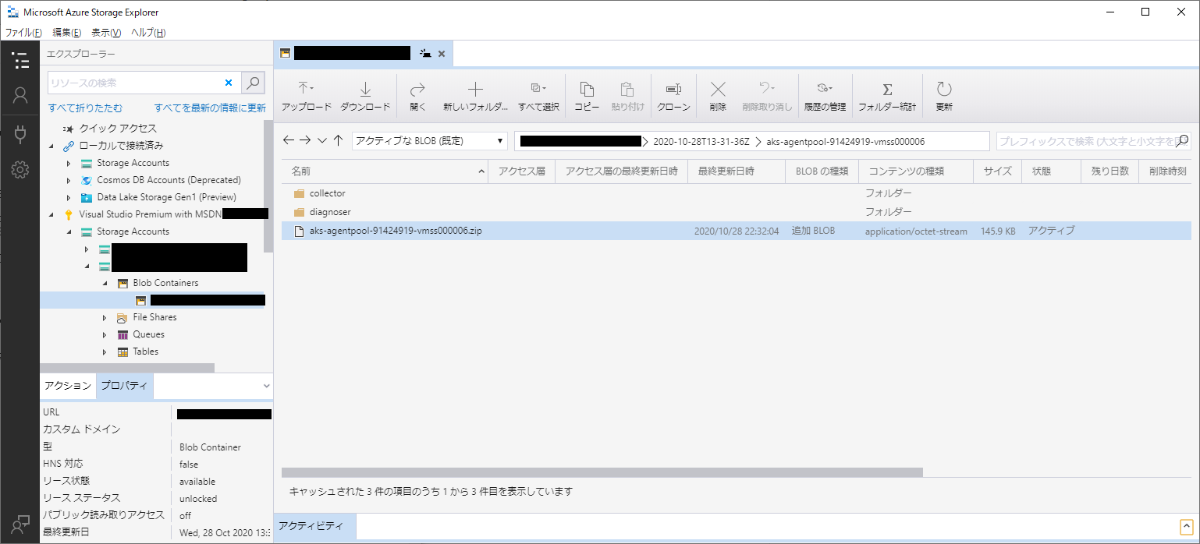Click Undelete (削除取り消し) toolbar button
The width and height of the screenshot is (1200, 544).
(767, 97)
